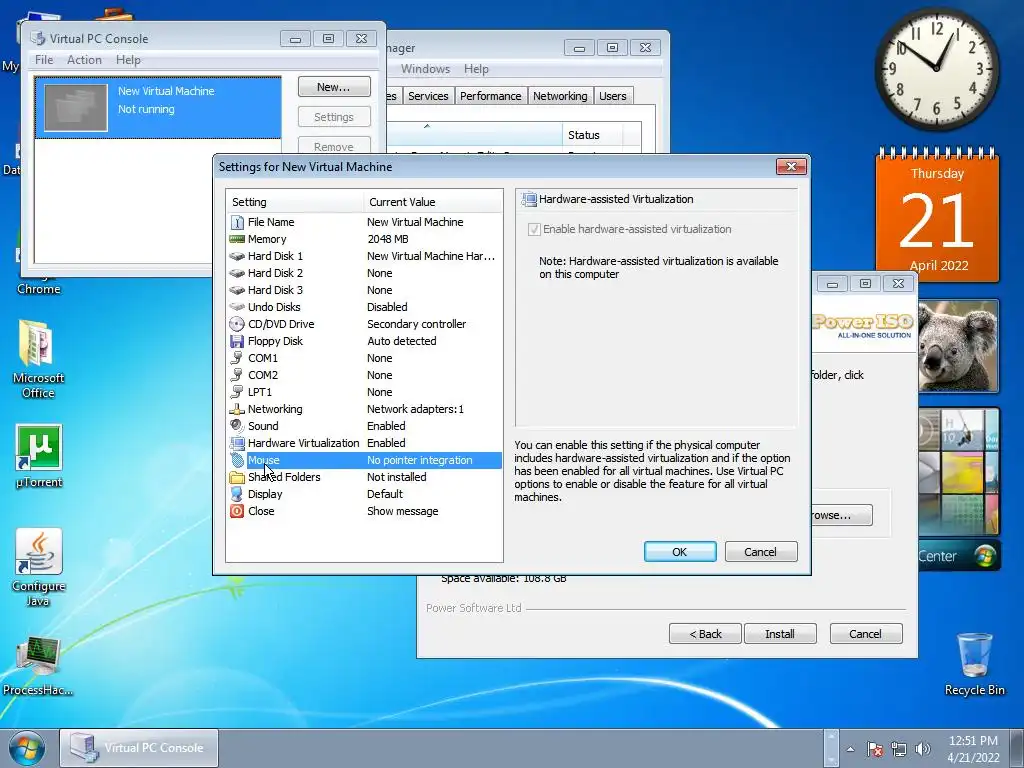Viewport: 1024px width, 768px height.
Task: Click the network tray icon
Action: click(899, 749)
